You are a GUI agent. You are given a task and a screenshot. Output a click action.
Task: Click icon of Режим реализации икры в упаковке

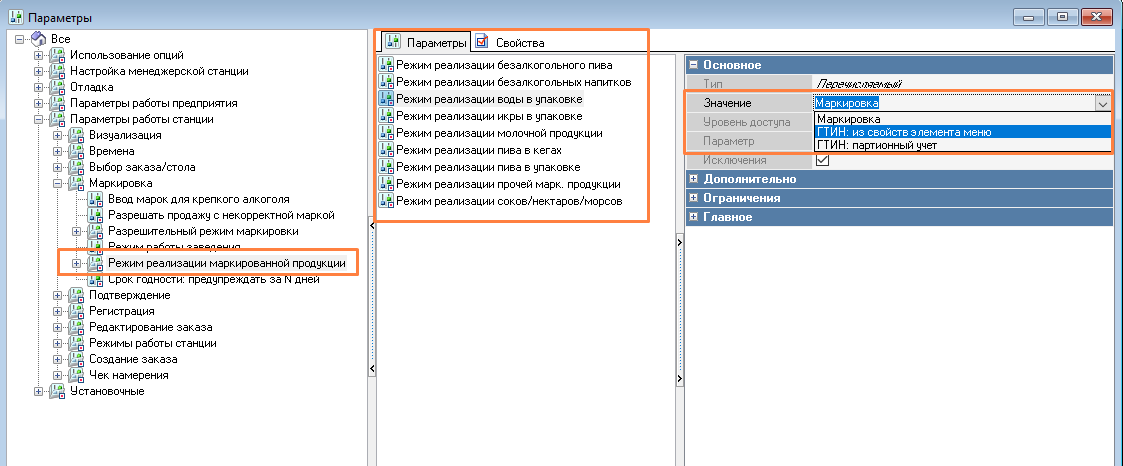pos(386,116)
